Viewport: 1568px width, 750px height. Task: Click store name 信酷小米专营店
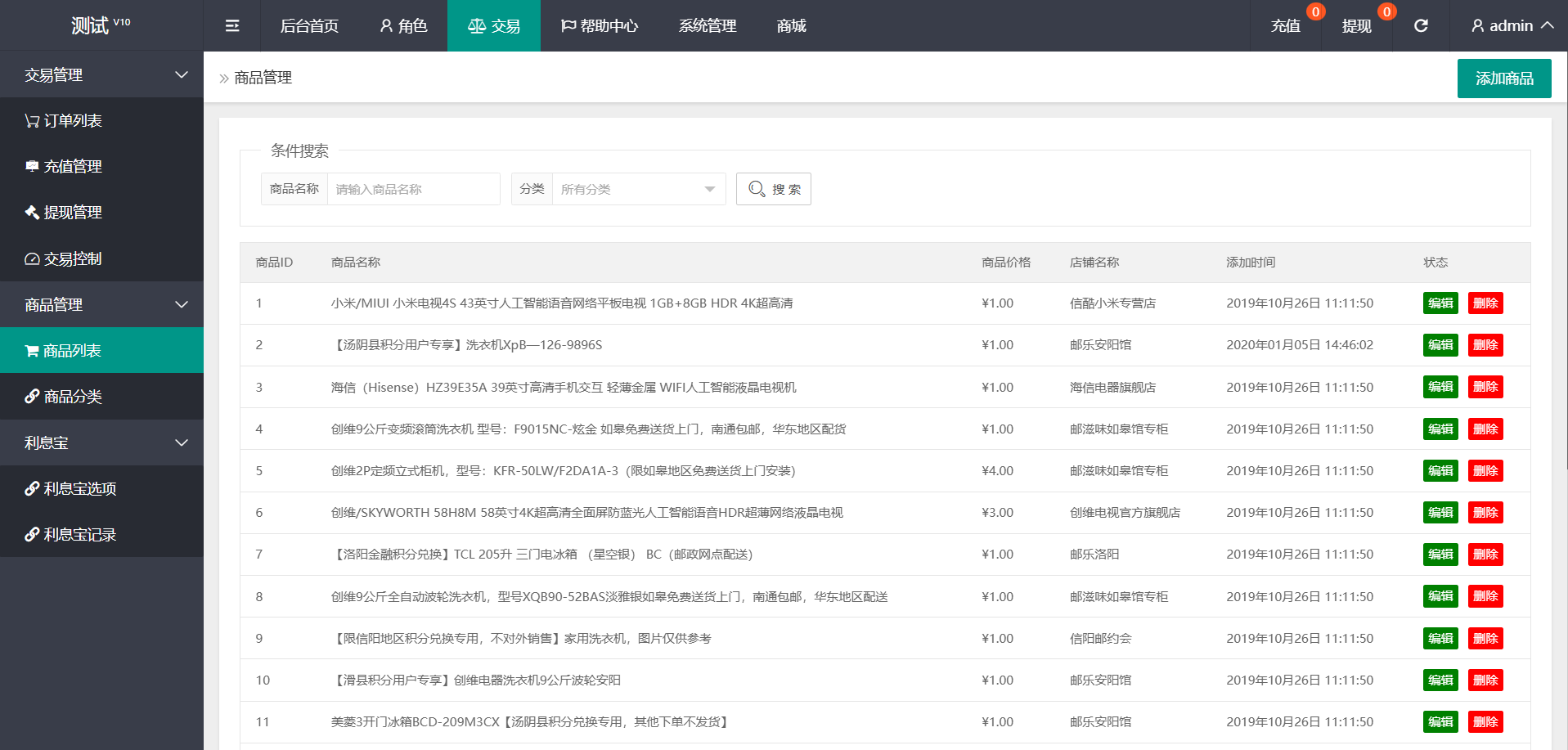pyautogui.click(x=1112, y=303)
